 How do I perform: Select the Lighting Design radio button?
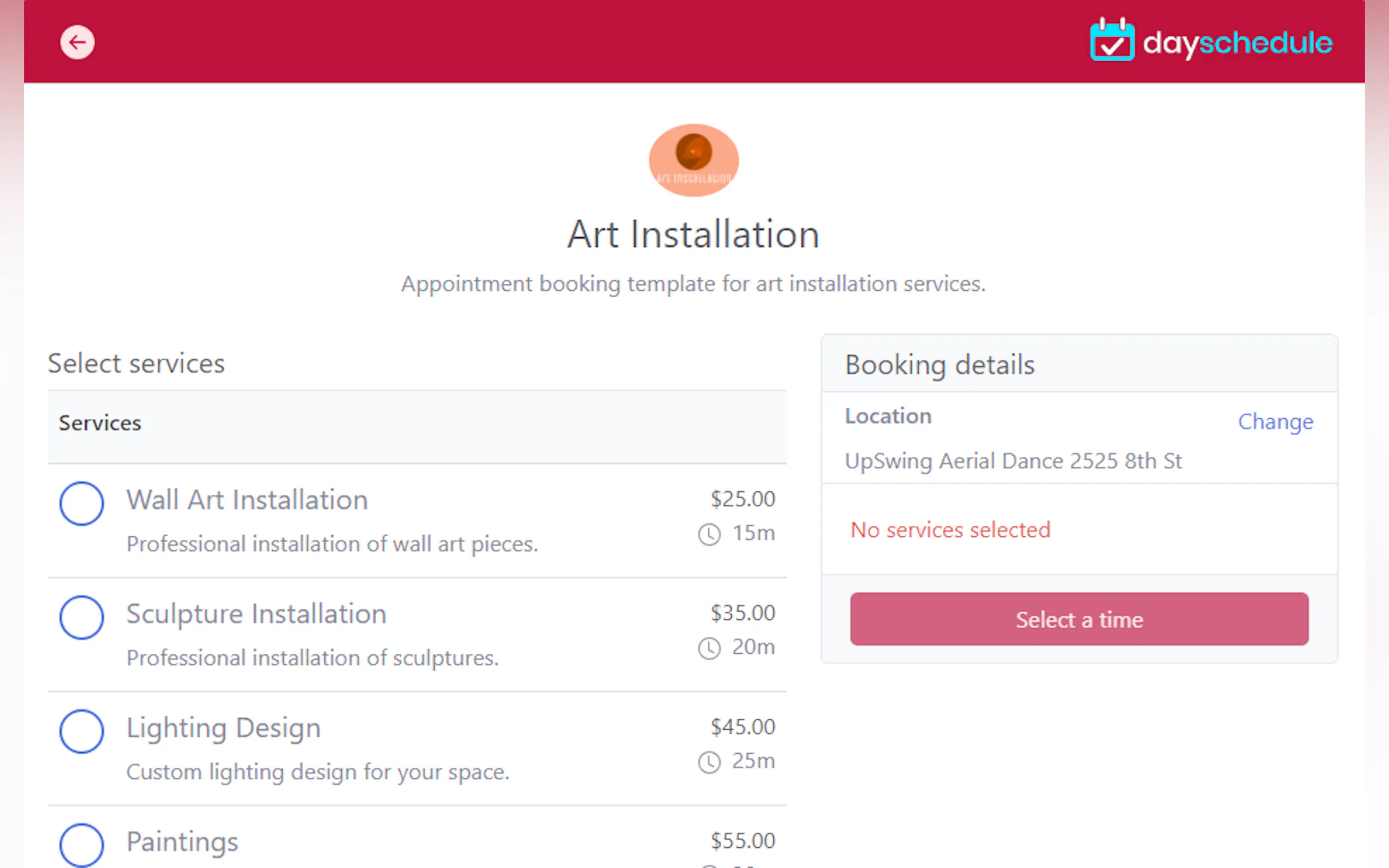(x=81, y=731)
